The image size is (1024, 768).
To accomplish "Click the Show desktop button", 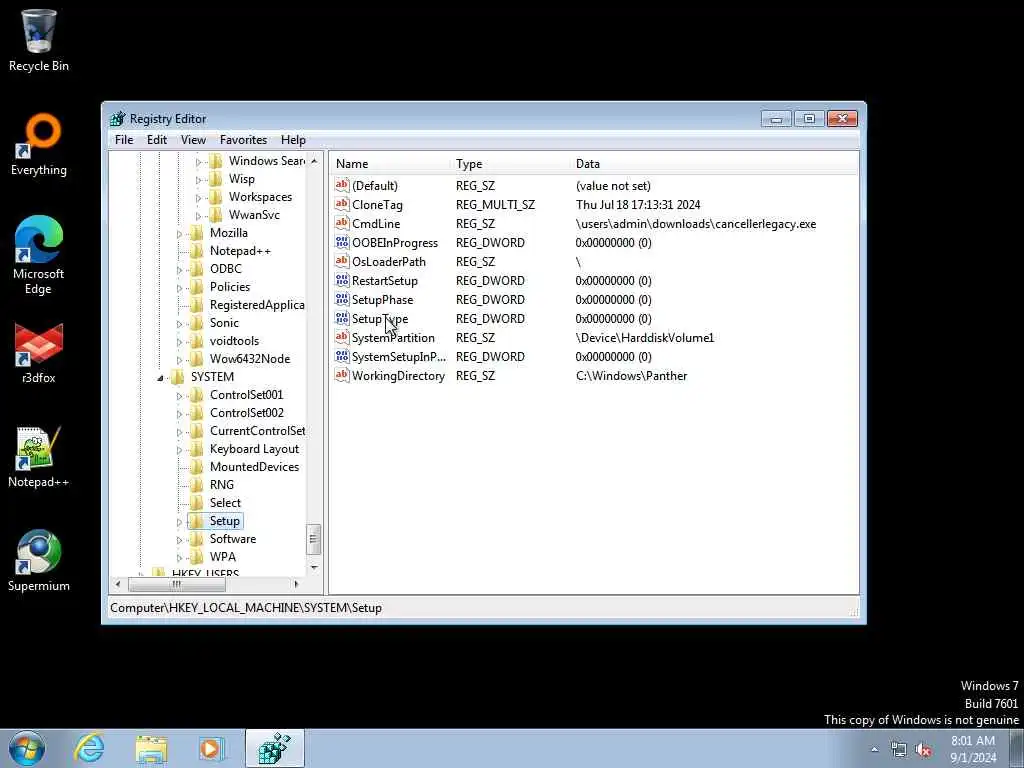I will [x=1017, y=749].
